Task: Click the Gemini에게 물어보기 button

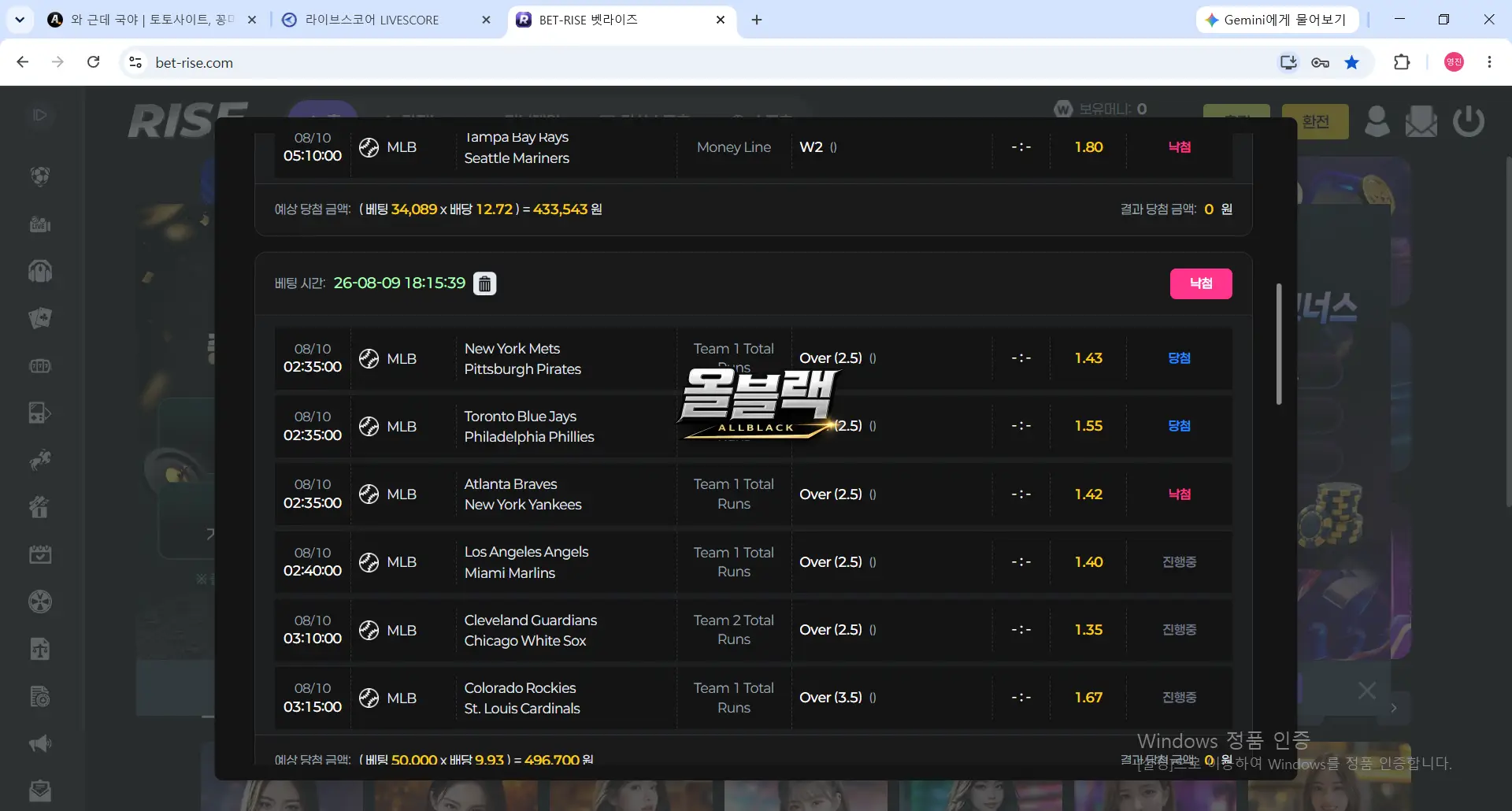Action: pos(1277,20)
